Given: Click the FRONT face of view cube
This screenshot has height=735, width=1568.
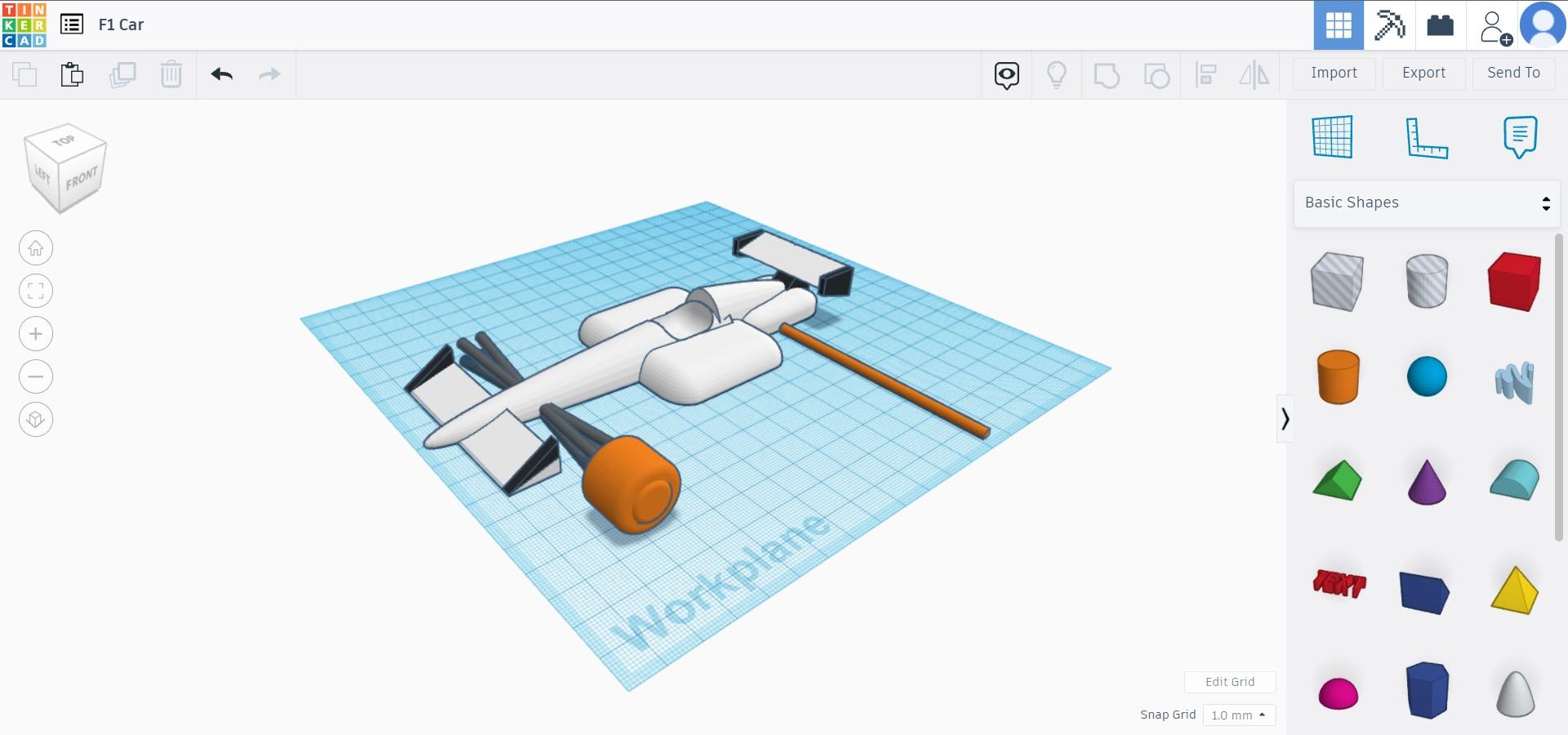Looking at the screenshot, I should (82, 177).
